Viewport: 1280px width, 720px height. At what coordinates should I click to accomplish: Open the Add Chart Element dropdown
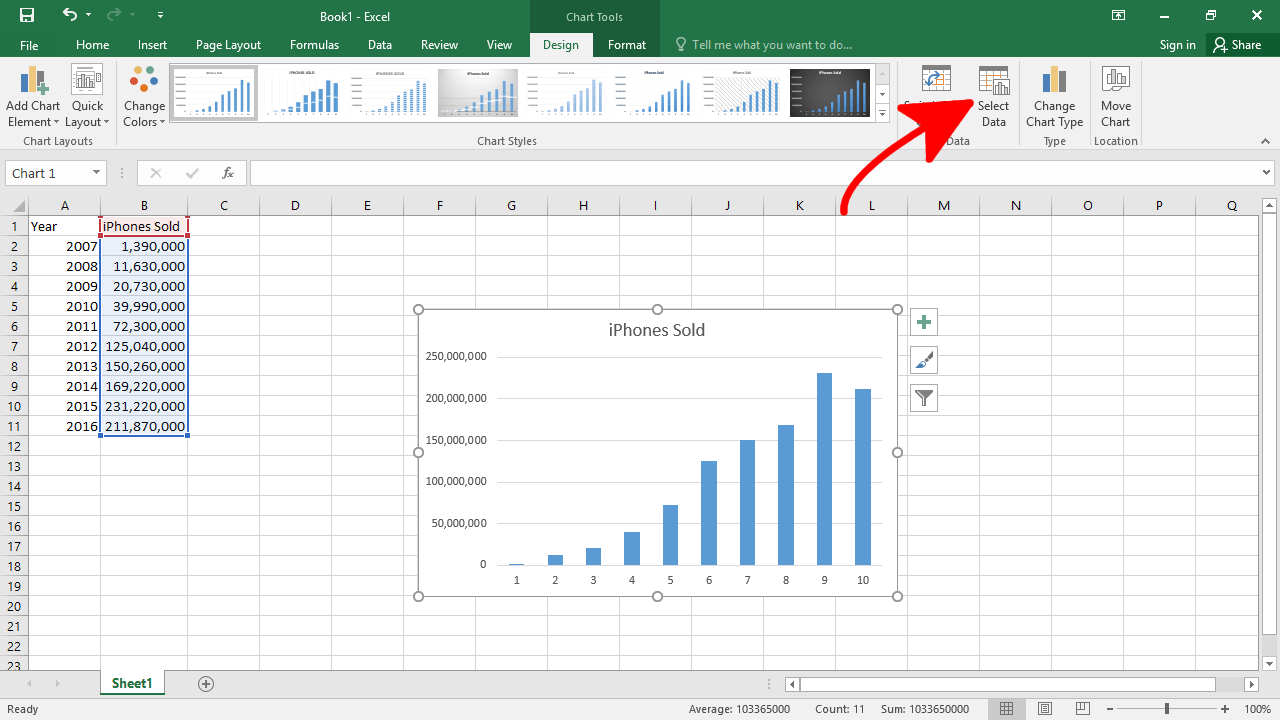(x=33, y=97)
